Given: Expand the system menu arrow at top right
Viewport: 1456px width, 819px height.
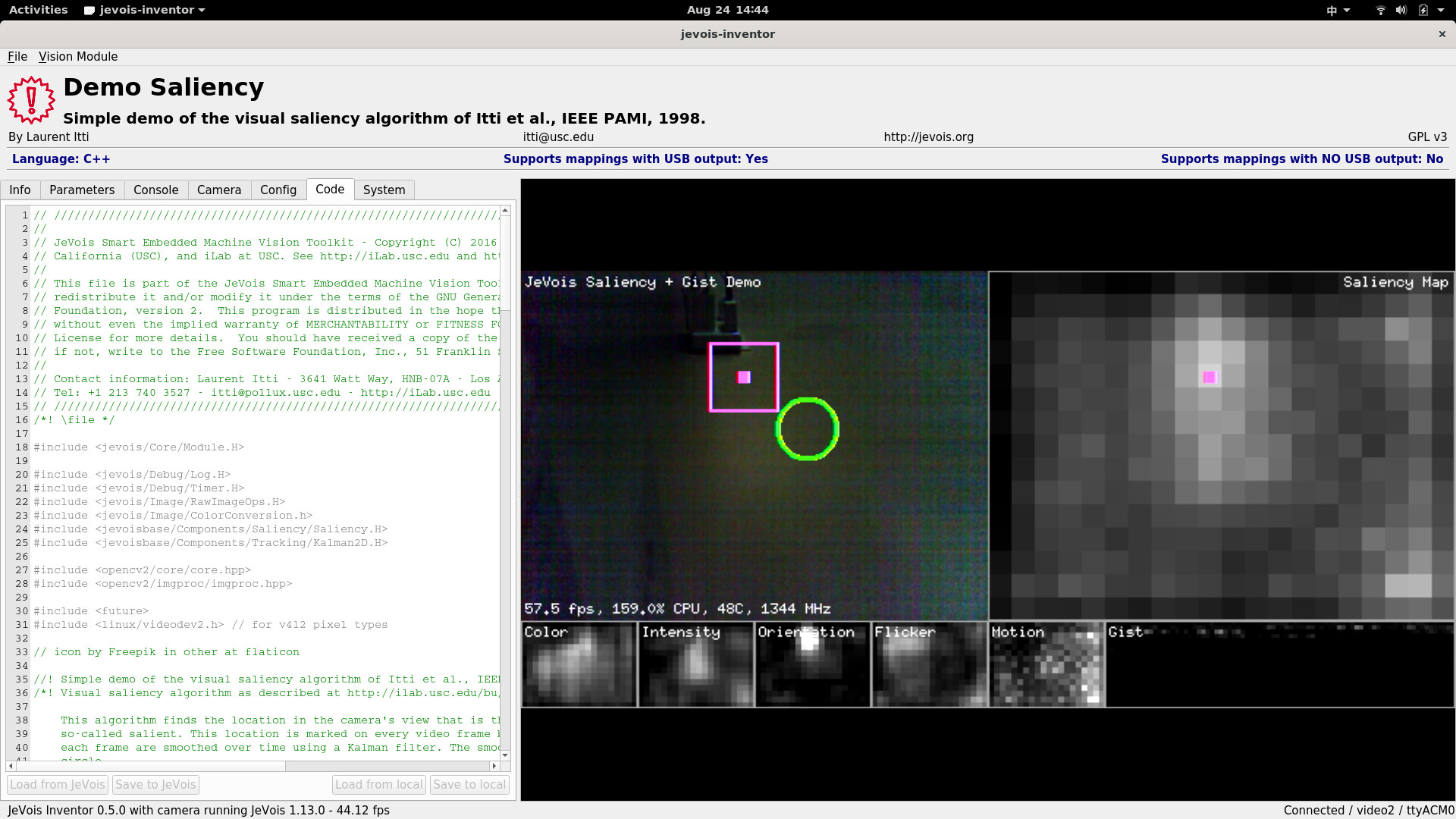Looking at the screenshot, I should (1441, 10).
